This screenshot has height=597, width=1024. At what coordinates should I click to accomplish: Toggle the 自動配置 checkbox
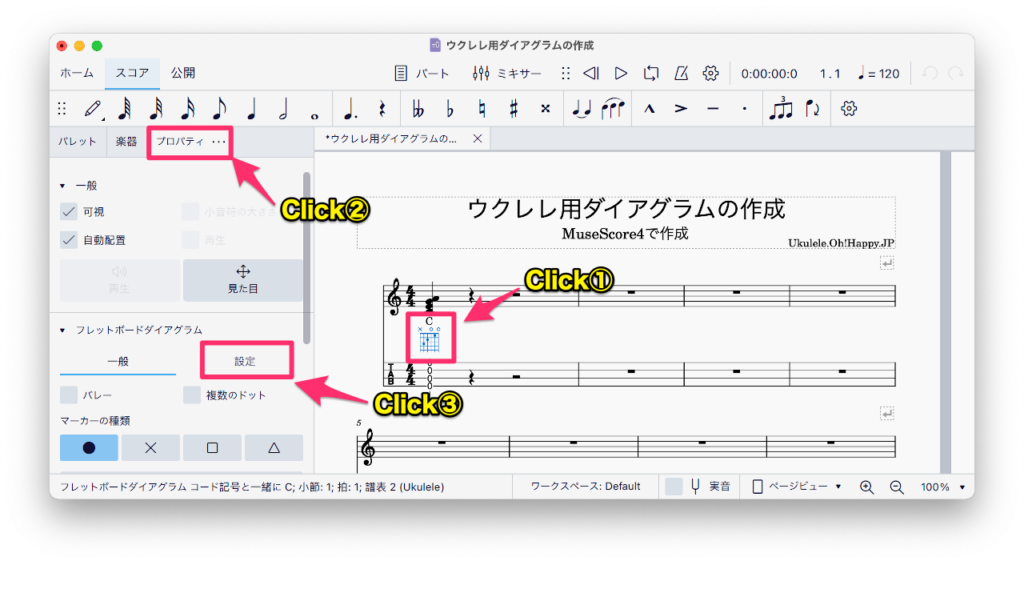(69, 240)
